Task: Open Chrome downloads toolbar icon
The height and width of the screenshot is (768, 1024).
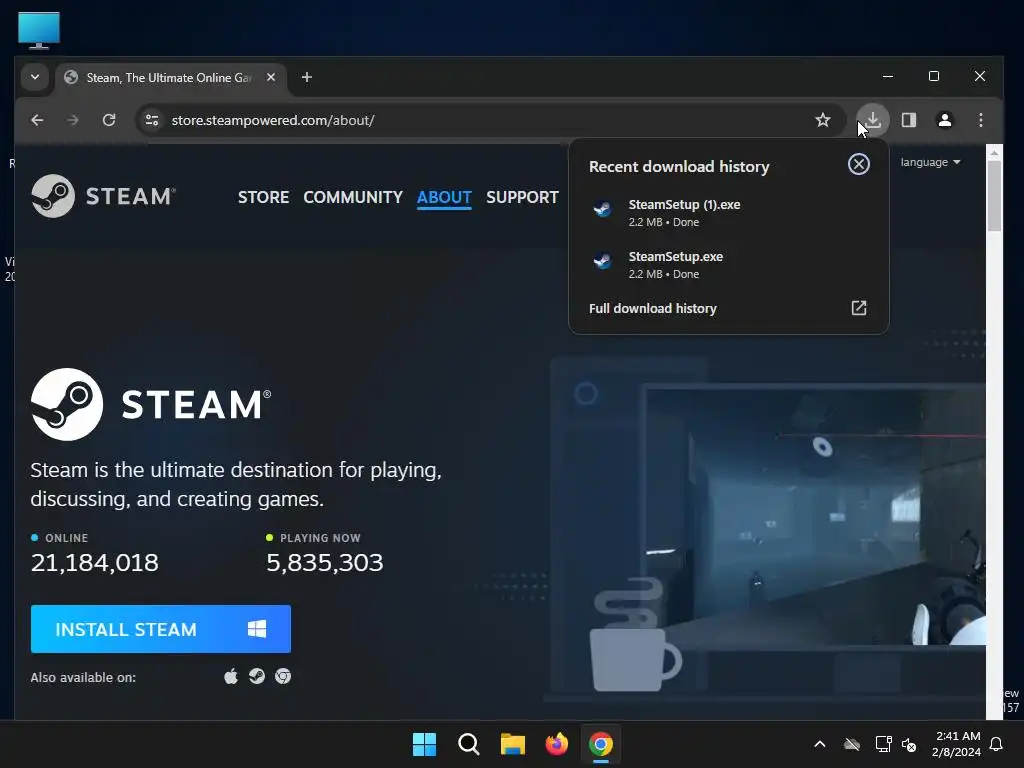Action: (873, 120)
